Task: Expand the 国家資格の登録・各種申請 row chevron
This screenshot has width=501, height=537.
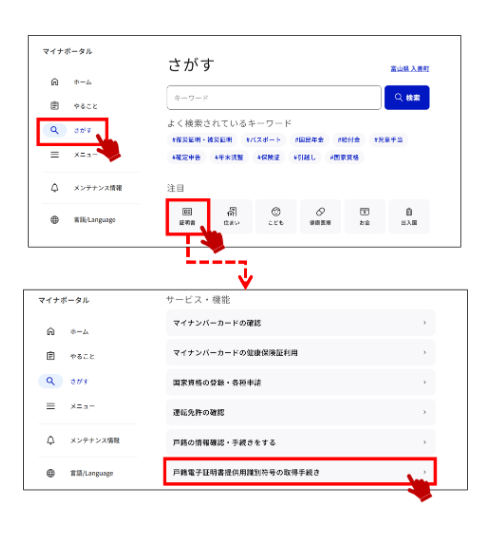Action: (425, 382)
